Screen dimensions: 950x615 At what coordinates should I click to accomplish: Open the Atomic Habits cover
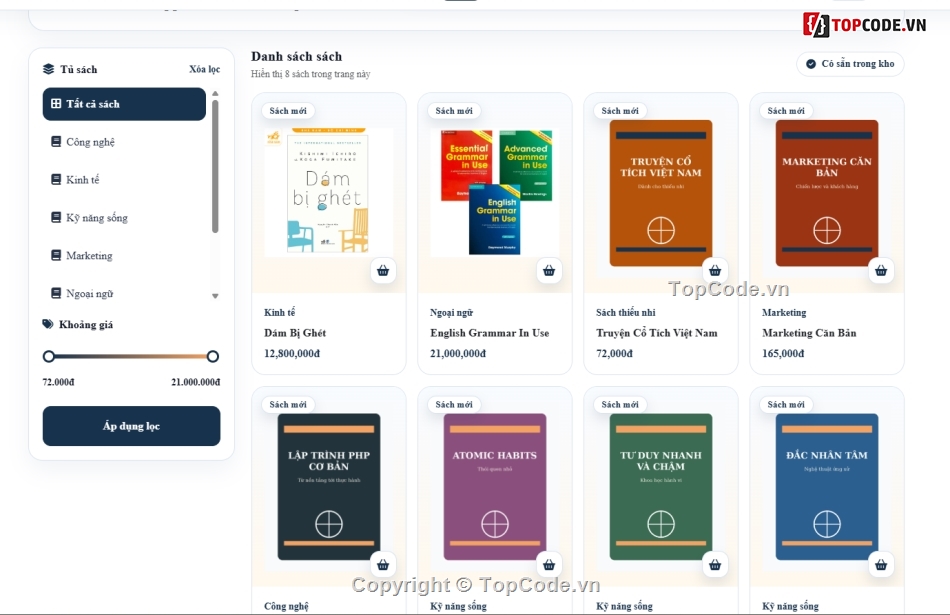point(495,487)
